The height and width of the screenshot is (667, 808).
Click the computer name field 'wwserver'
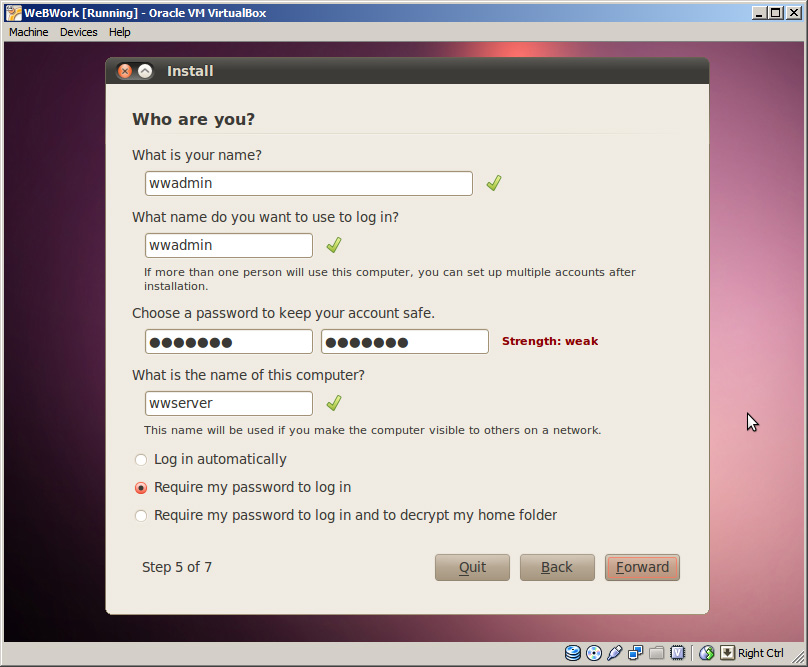coord(229,403)
